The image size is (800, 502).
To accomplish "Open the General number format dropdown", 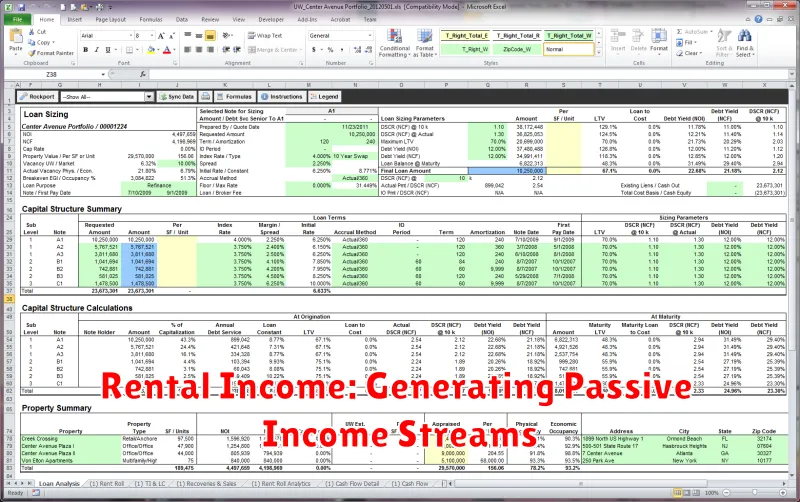I will point(370,36).
